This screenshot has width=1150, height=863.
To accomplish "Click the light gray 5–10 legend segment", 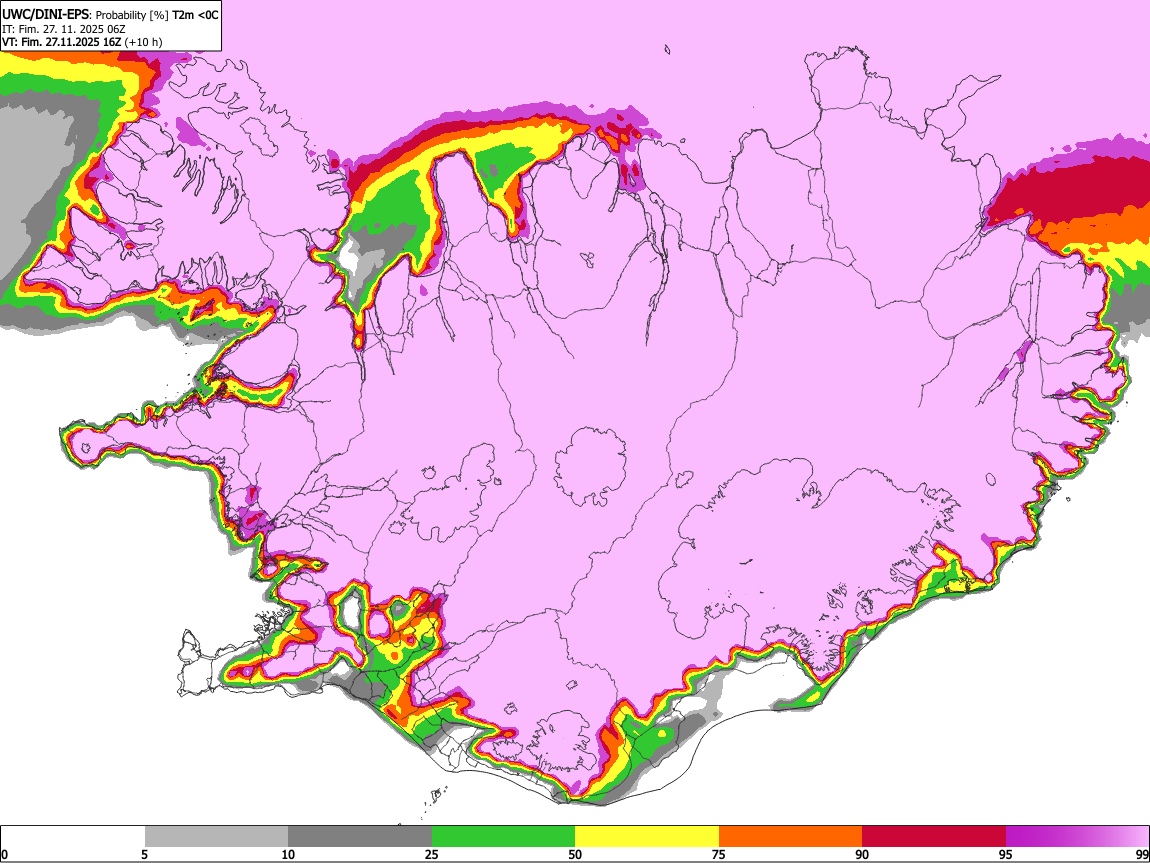I will coord(216,836).
